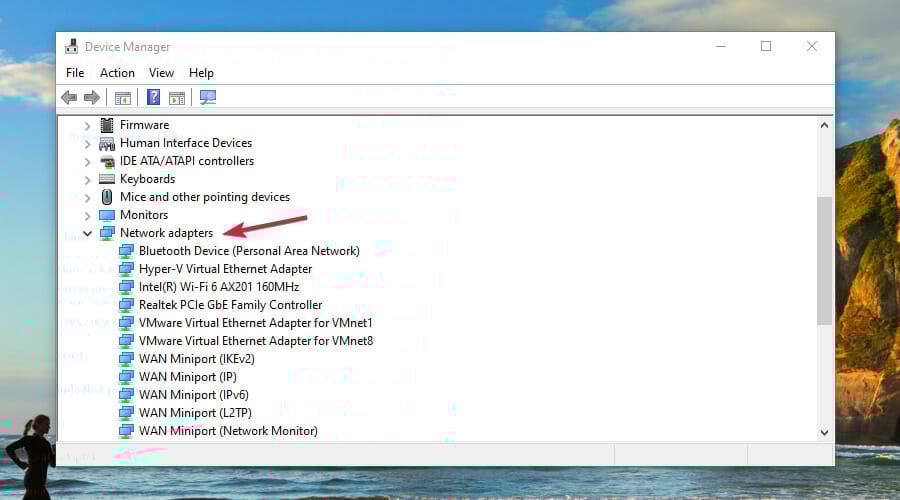Click the Back arrow toolbar icon
The width and height of the screenshot is (900, 500).
69,98
